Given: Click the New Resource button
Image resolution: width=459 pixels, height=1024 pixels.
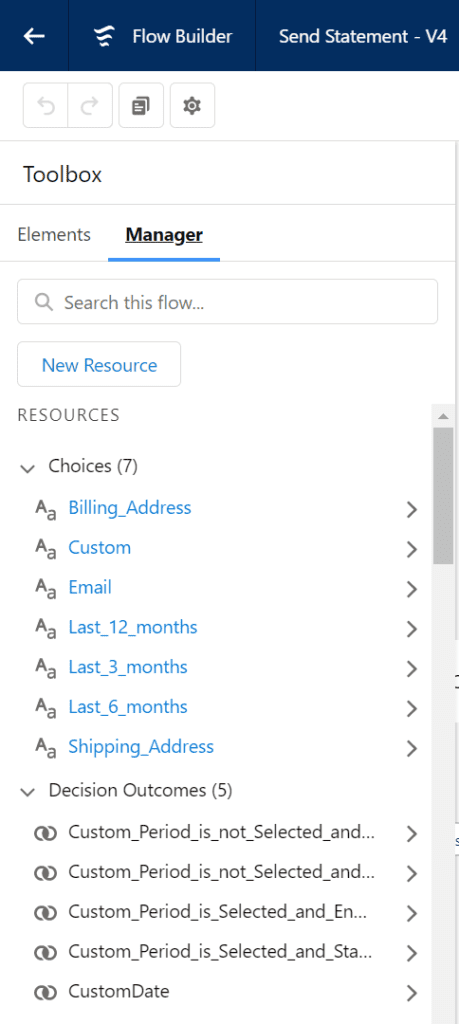Looking at the screenshot, I should tap(99, 364).
